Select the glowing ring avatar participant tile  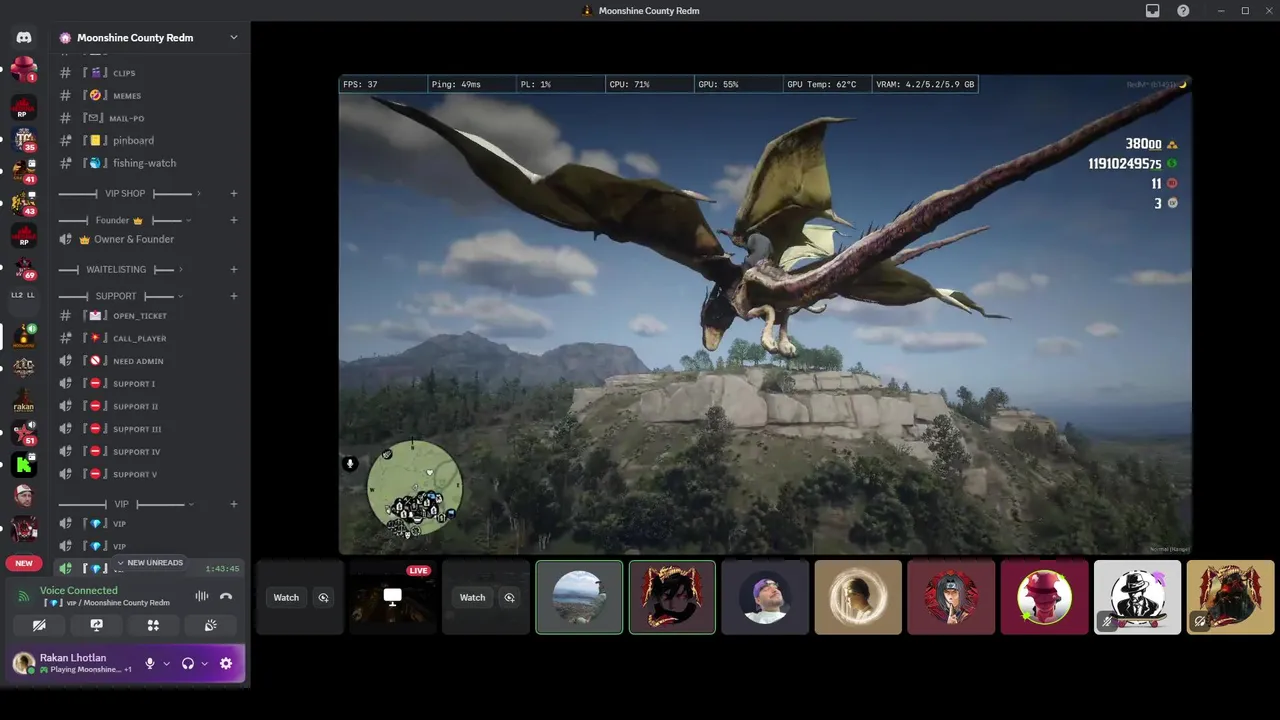pyautogui.click(x=858, y=597)
